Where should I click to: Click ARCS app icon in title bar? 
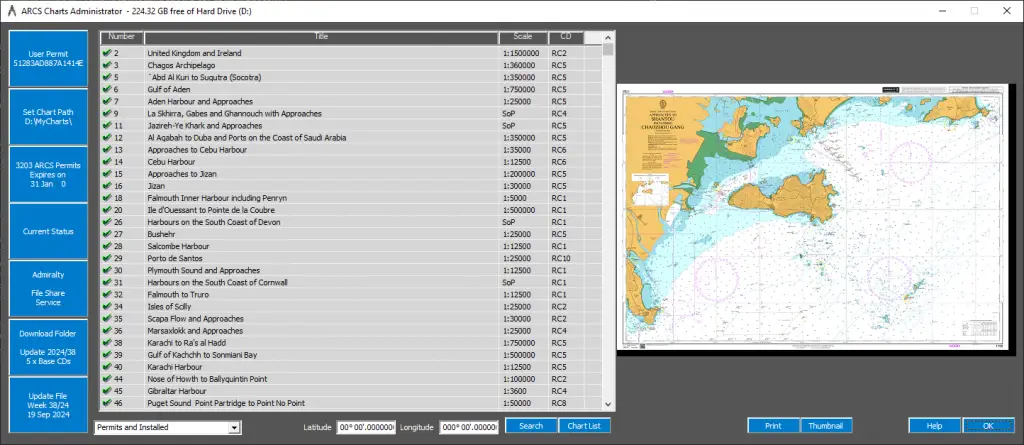(x=10, y=10)
